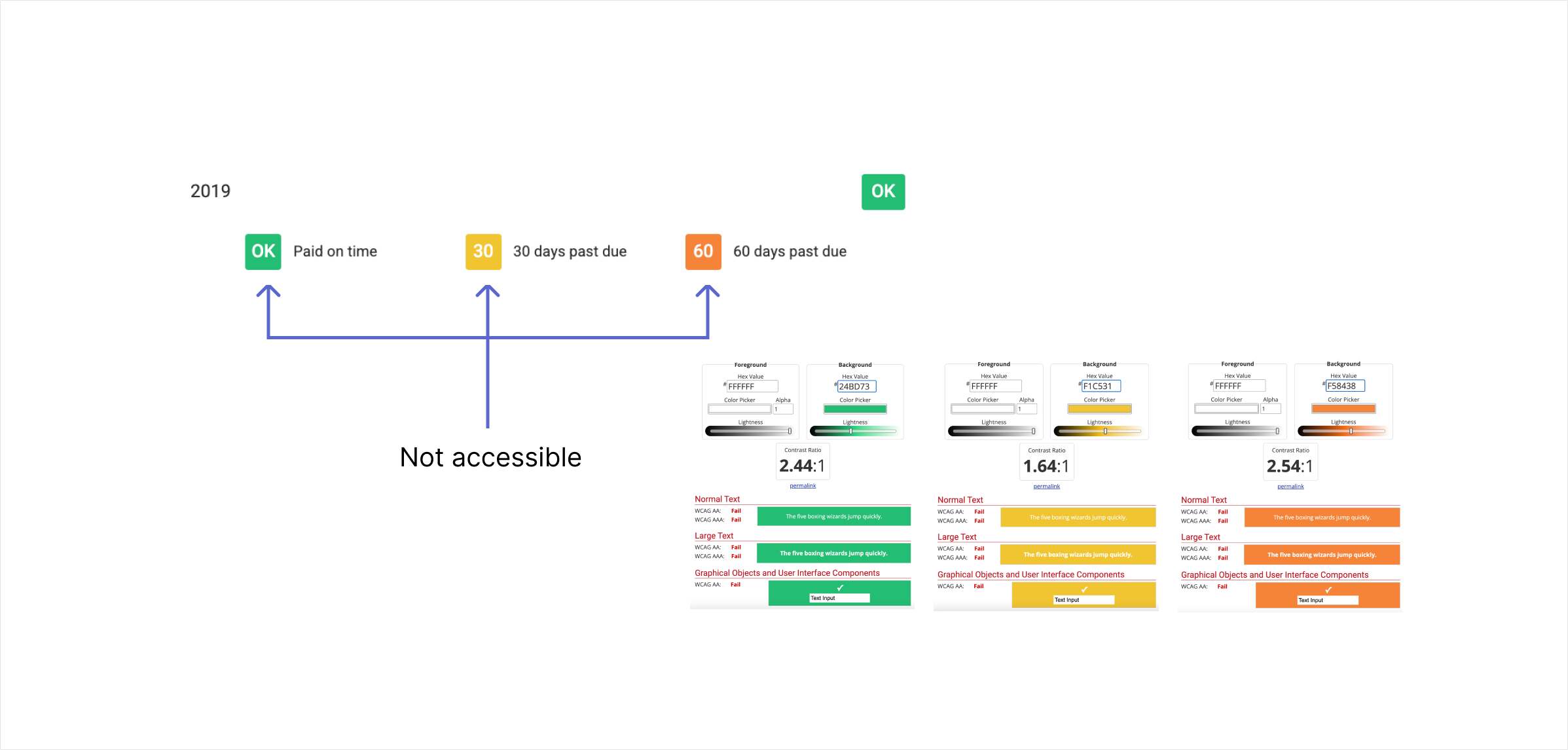Click the yellow 30 badge
Viewport: 1568px width, 750px height.
pos(483,252)
